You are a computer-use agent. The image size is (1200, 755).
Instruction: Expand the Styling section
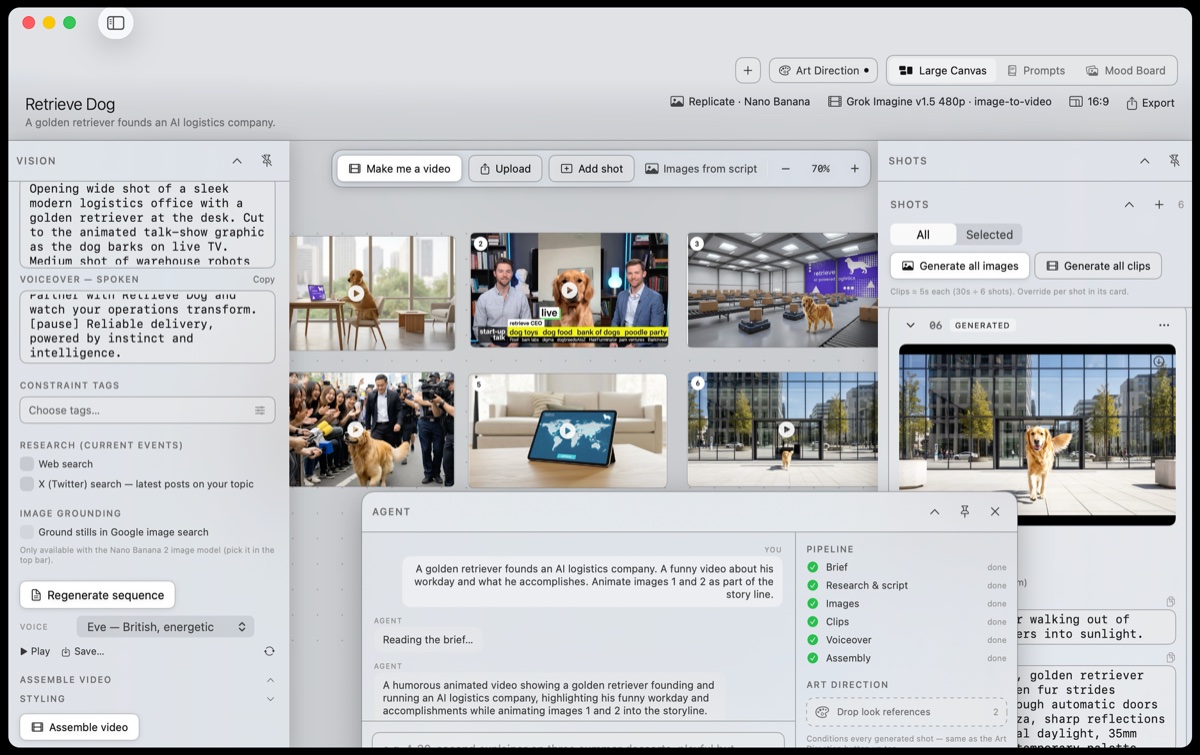[270, 699]
